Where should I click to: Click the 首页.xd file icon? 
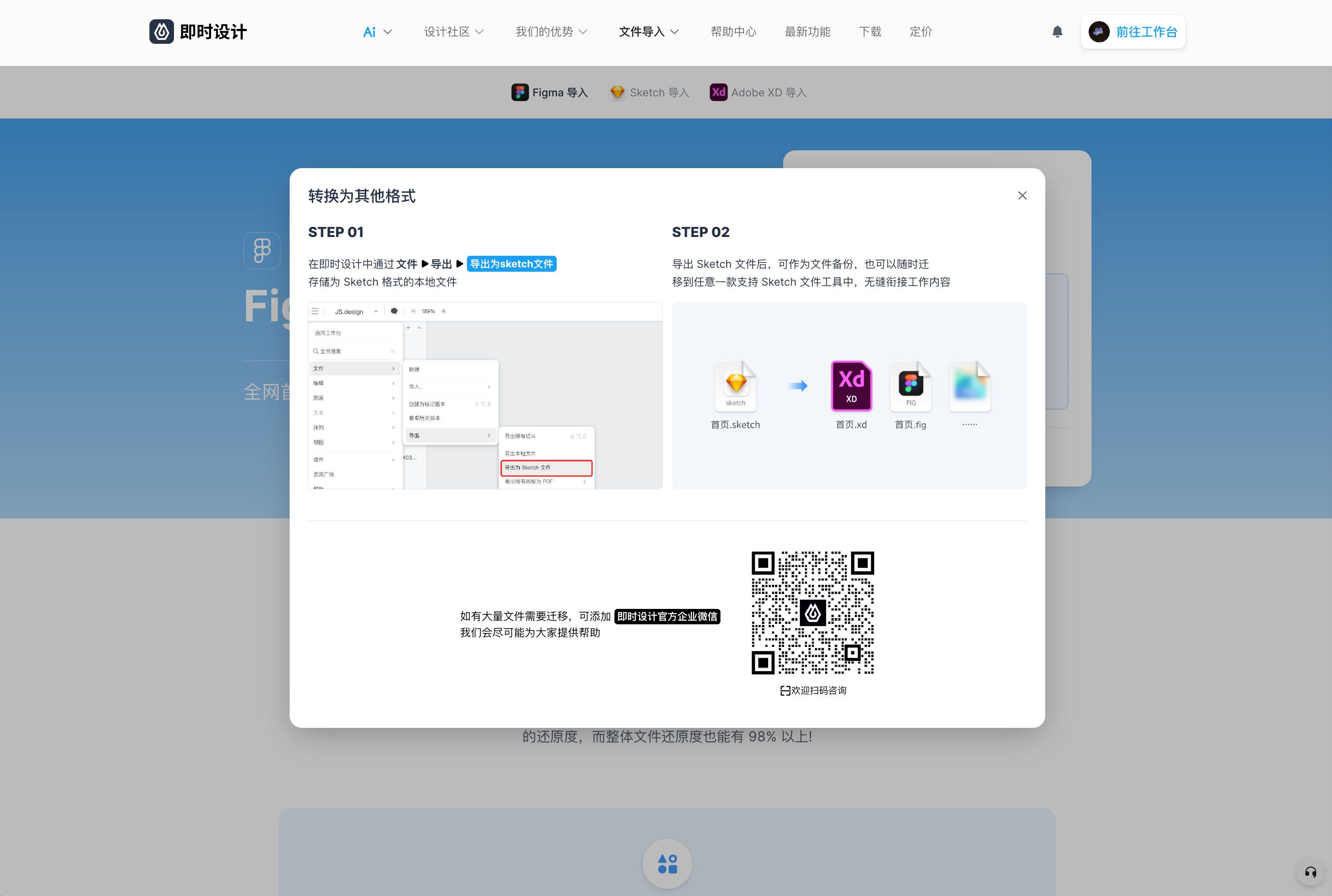(851, 386)
